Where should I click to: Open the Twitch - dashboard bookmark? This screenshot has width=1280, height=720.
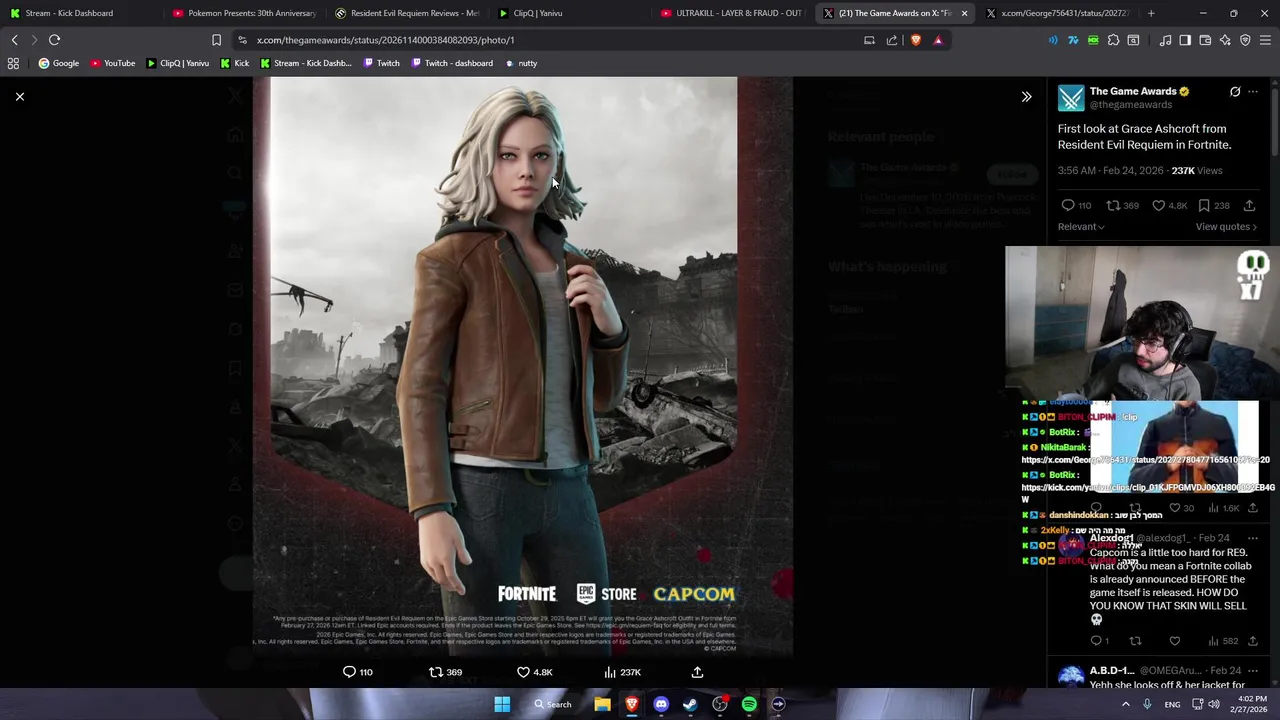(x=451, y=63)
